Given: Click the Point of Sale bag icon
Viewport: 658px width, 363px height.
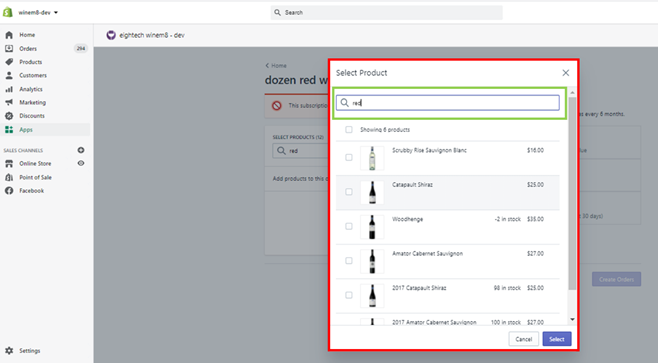Looking at the screenshot, I should tap(9, 177).
